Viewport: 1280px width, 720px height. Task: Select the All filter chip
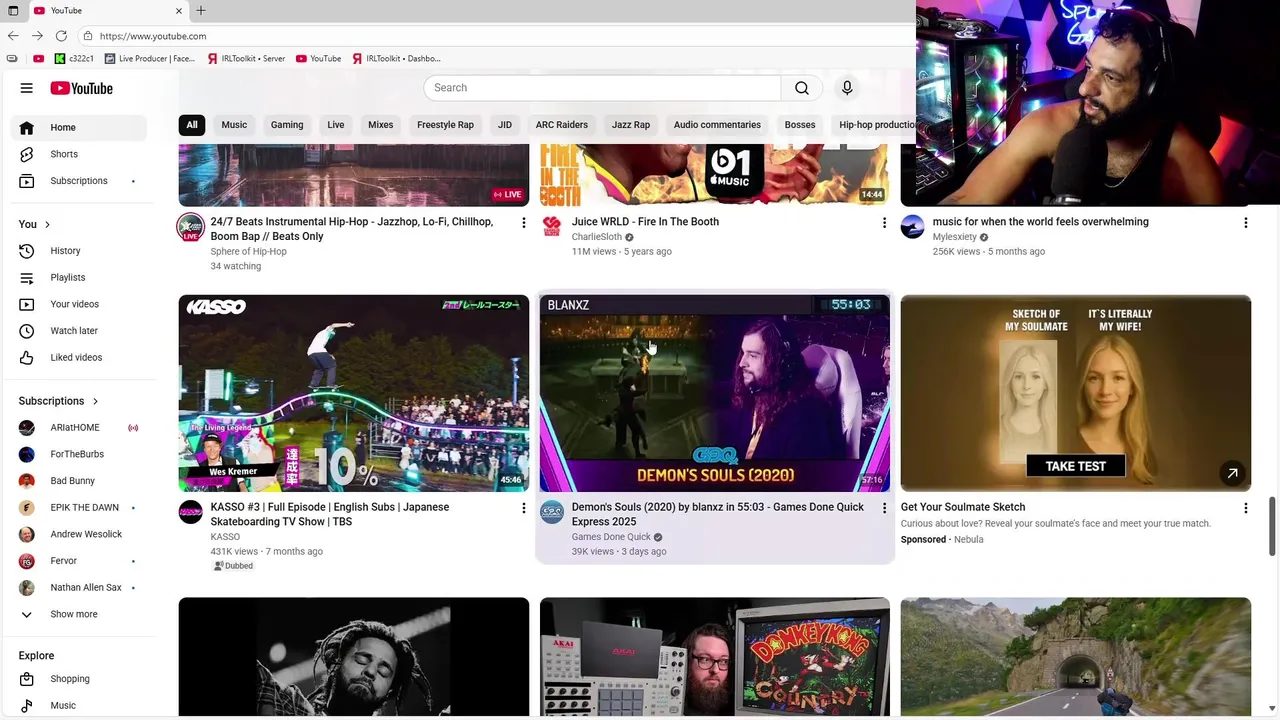click(192, 125)
